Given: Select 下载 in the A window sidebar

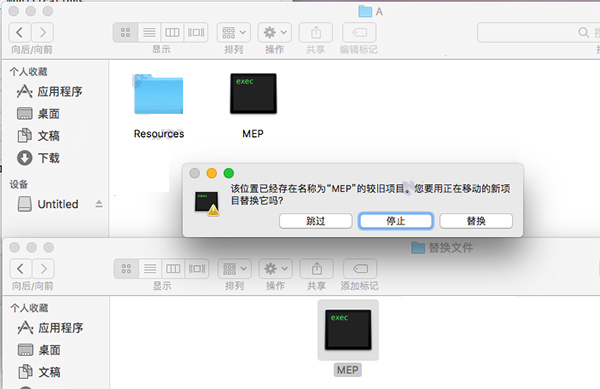Looking at the screenshot, I should (x=39, y=158).
